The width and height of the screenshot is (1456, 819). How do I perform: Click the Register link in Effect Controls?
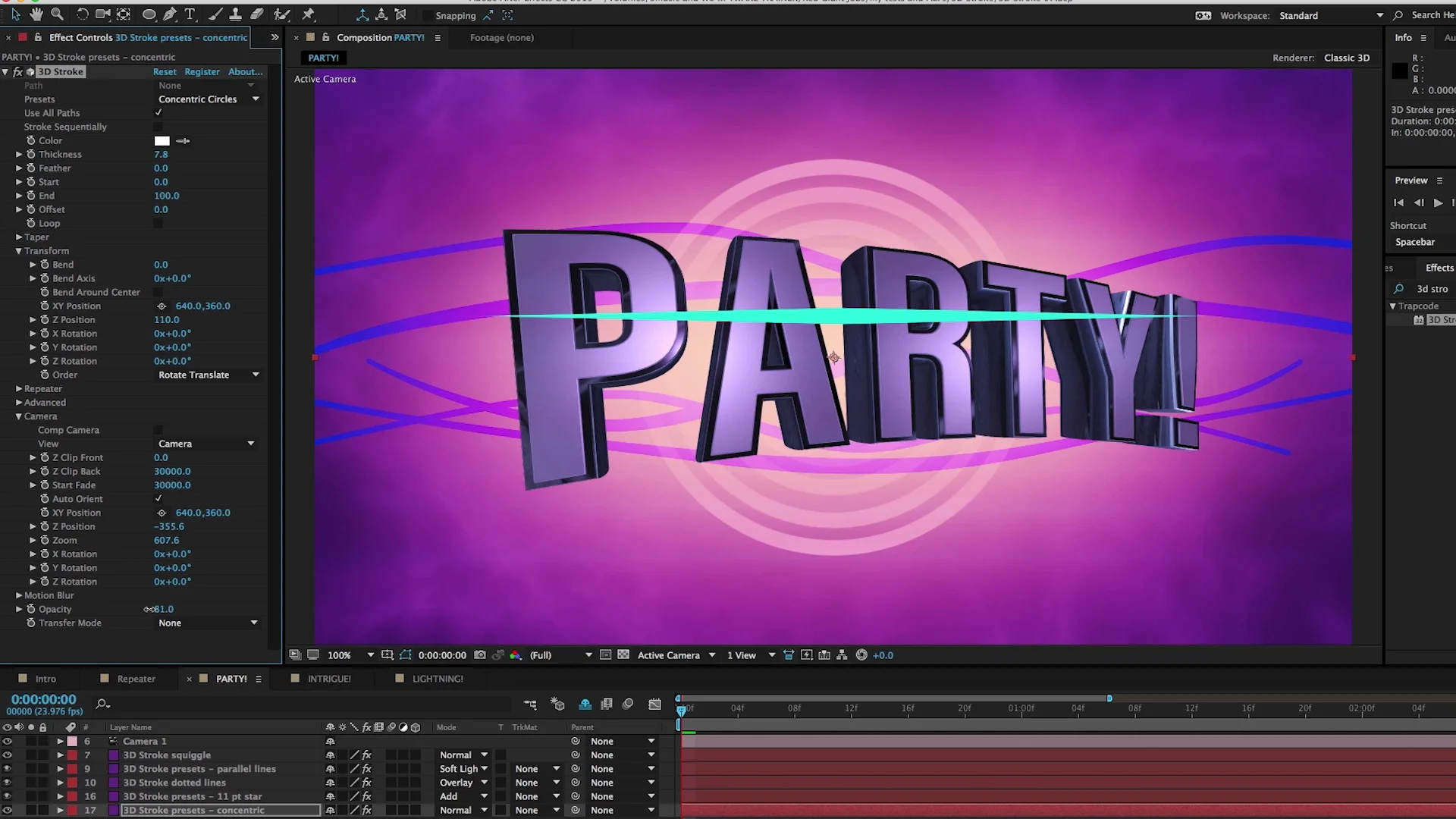pyautogui.click(x=202, y=72)
